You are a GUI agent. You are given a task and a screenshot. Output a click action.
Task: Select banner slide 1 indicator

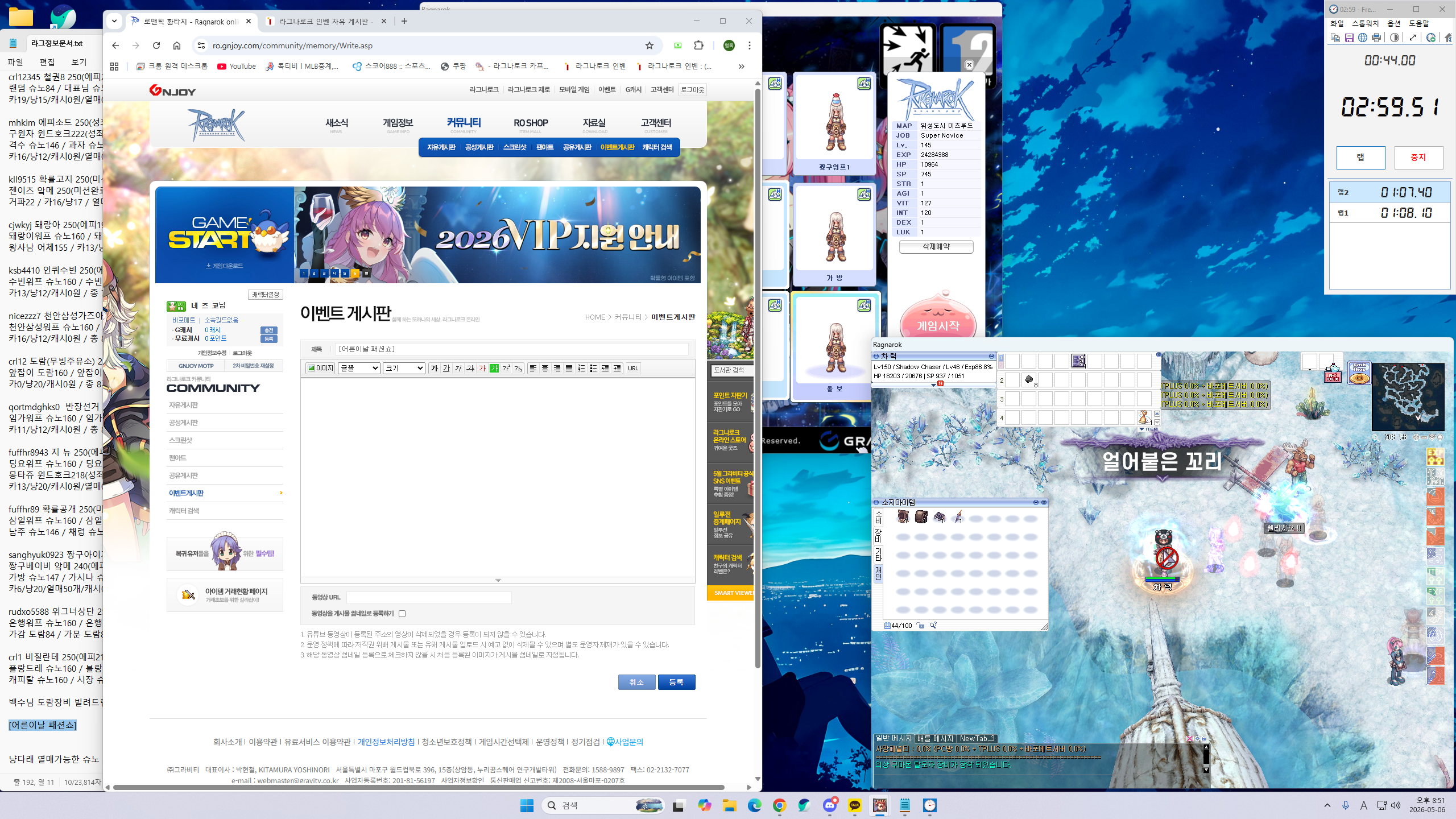(304, 274)
